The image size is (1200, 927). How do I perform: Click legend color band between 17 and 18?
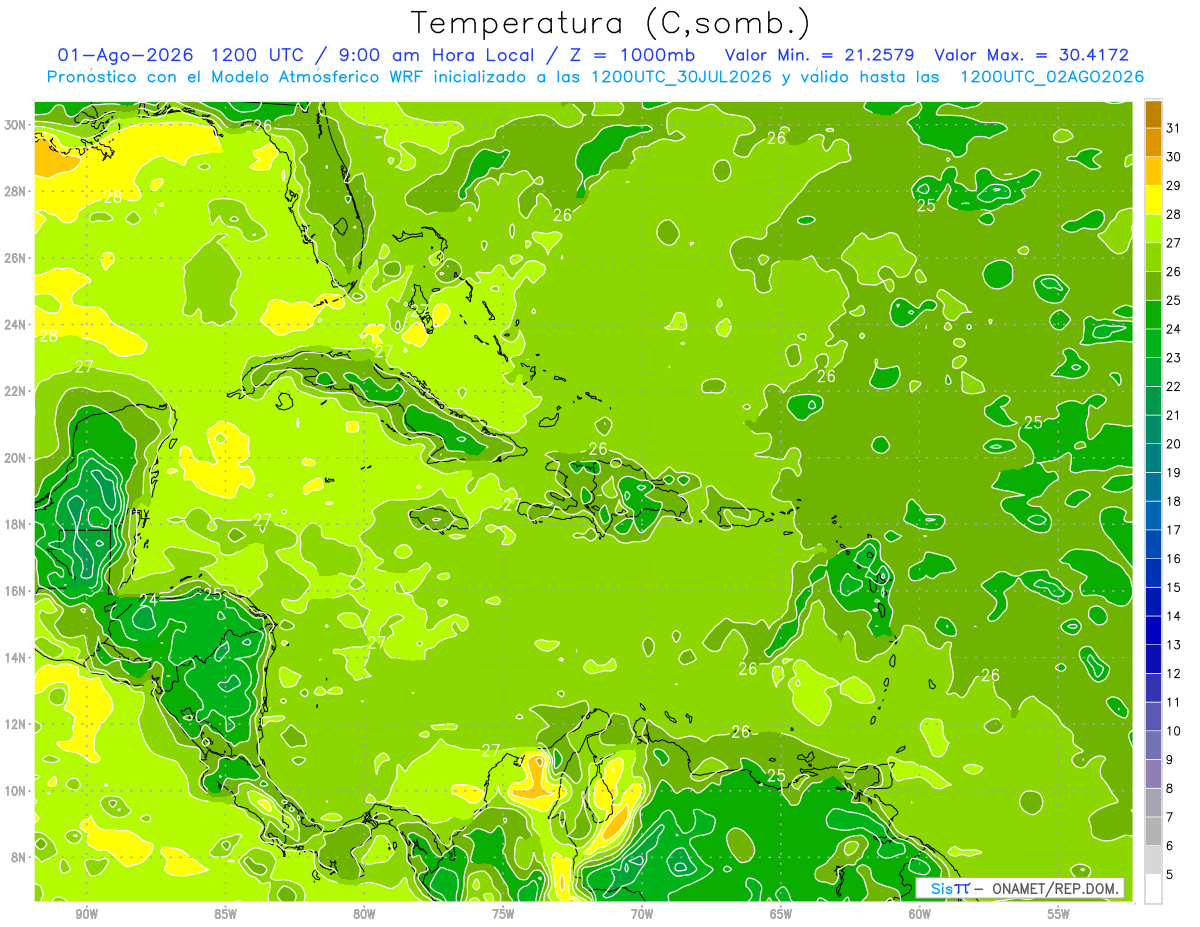[1153, 516]
